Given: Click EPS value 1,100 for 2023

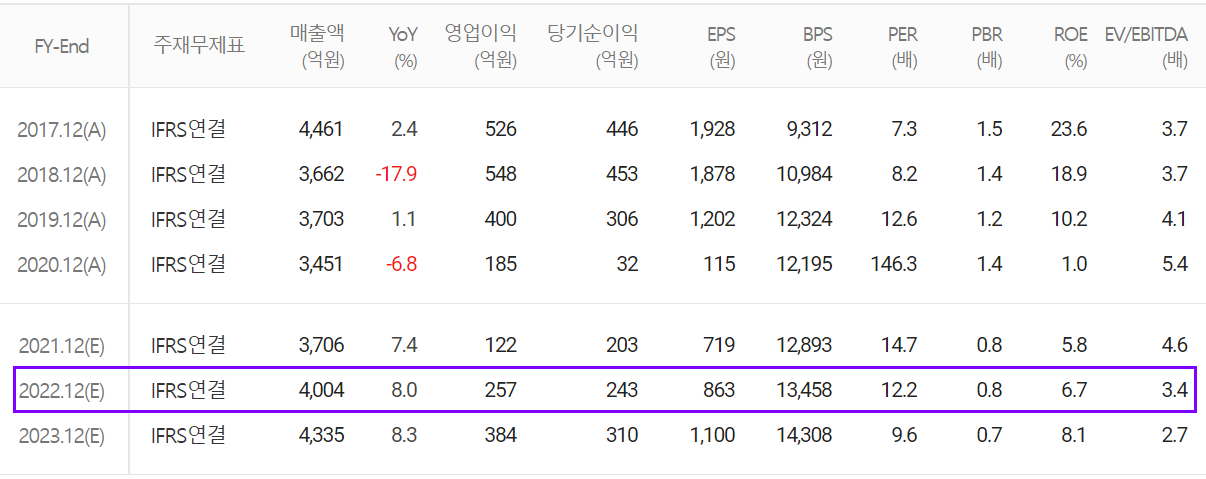Looking at the screenshot, I should [713, 435].
